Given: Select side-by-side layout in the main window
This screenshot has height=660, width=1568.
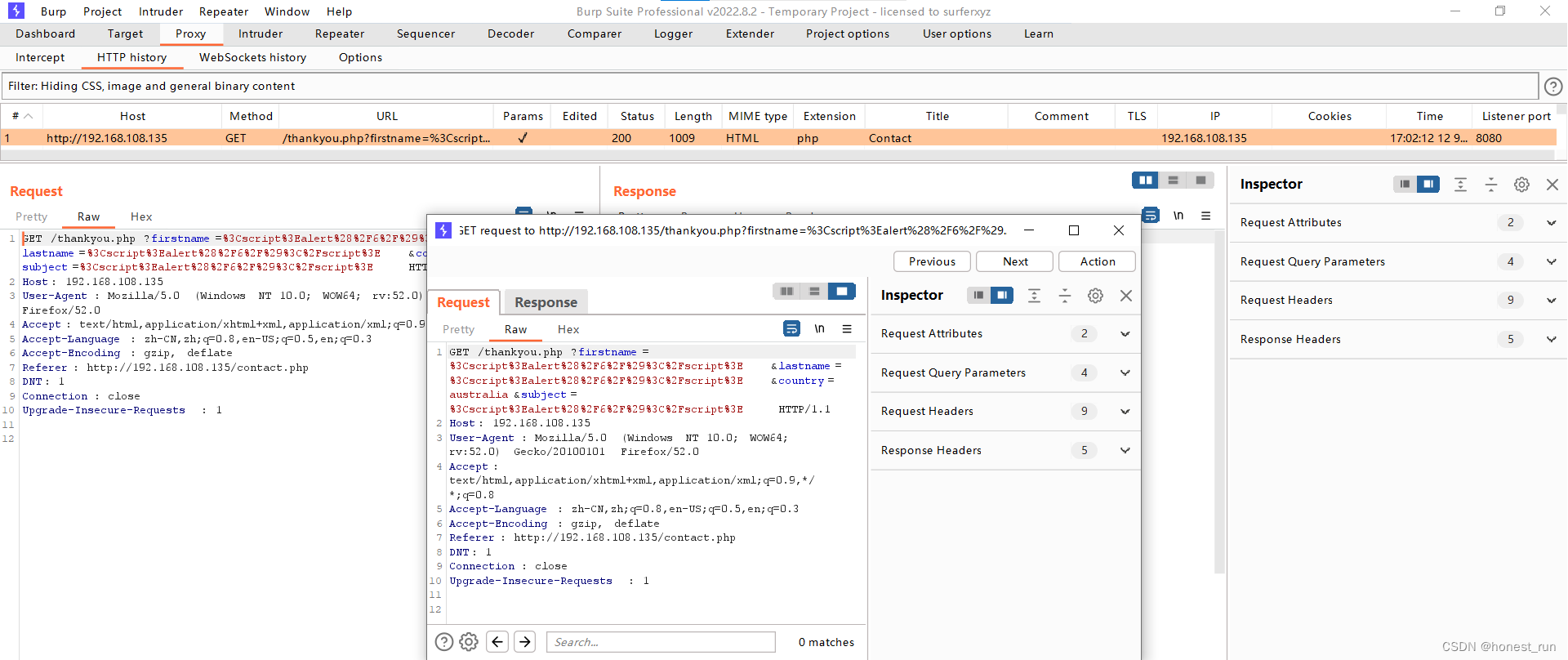Looking at the screenshot, I should 1145,181.
